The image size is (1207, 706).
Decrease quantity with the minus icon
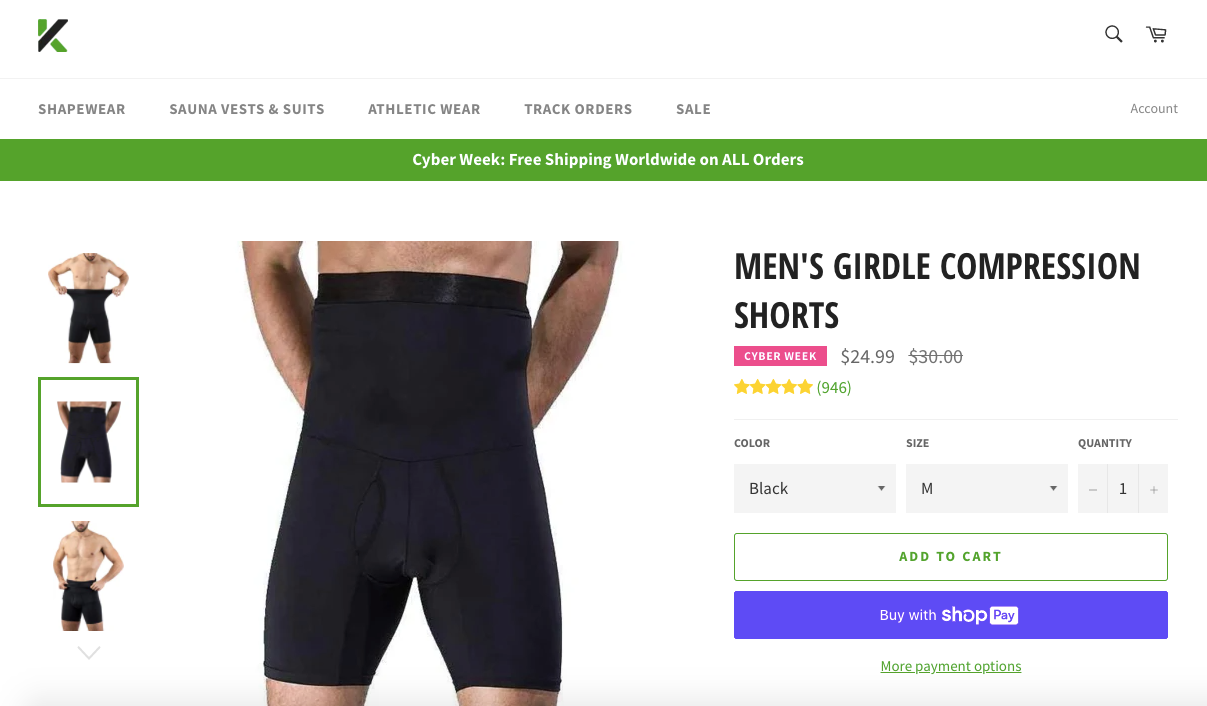pos(1092,489)
